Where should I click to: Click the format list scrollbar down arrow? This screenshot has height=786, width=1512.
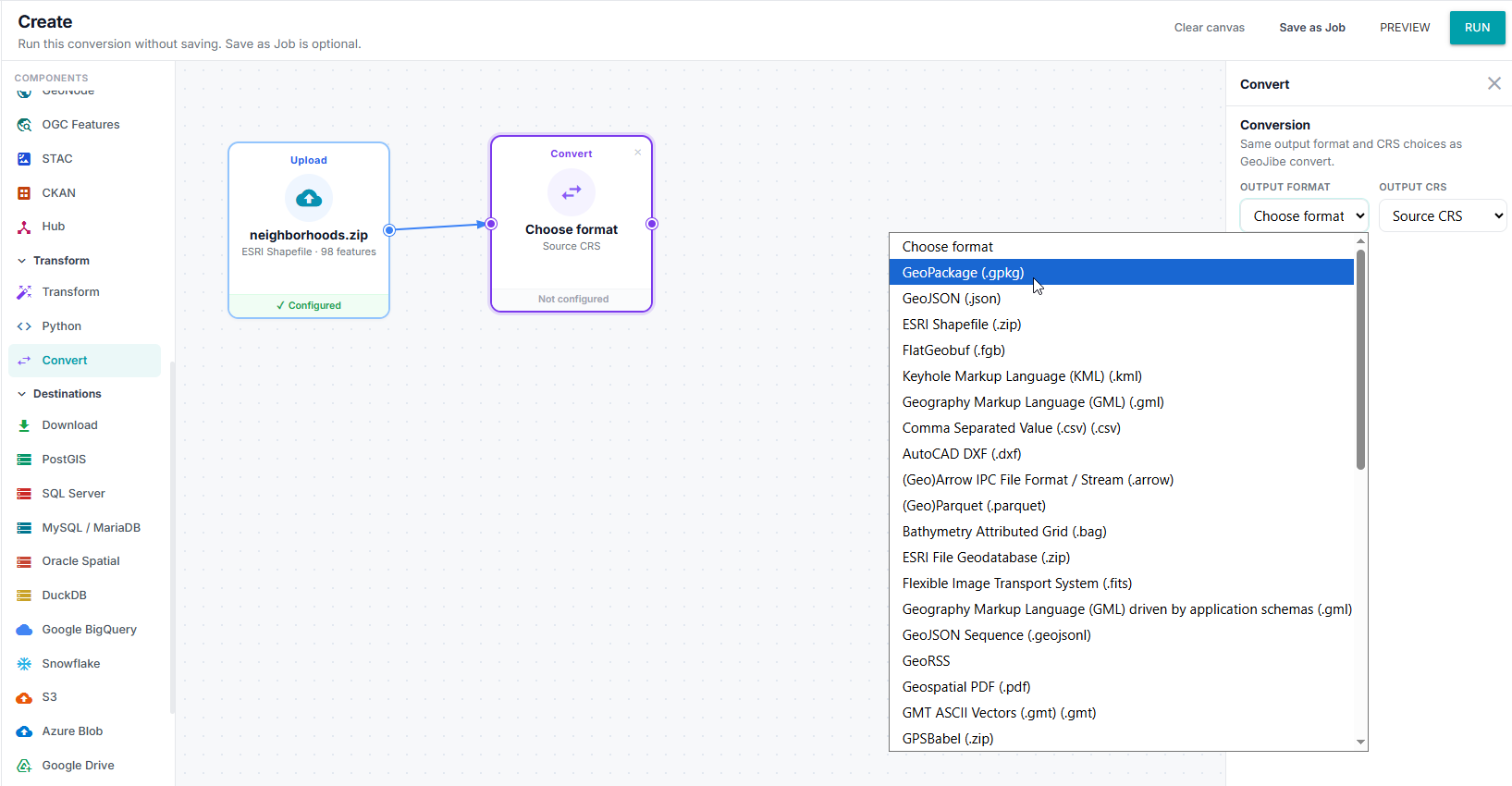1360,742
